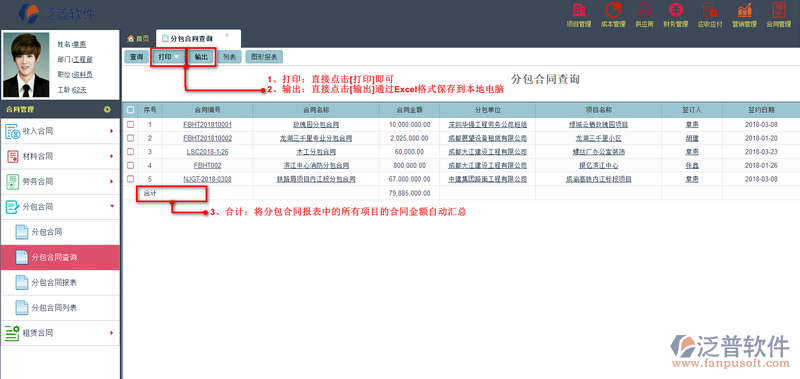
Task: Click the 输出 export button
Action: coord(201,57)
